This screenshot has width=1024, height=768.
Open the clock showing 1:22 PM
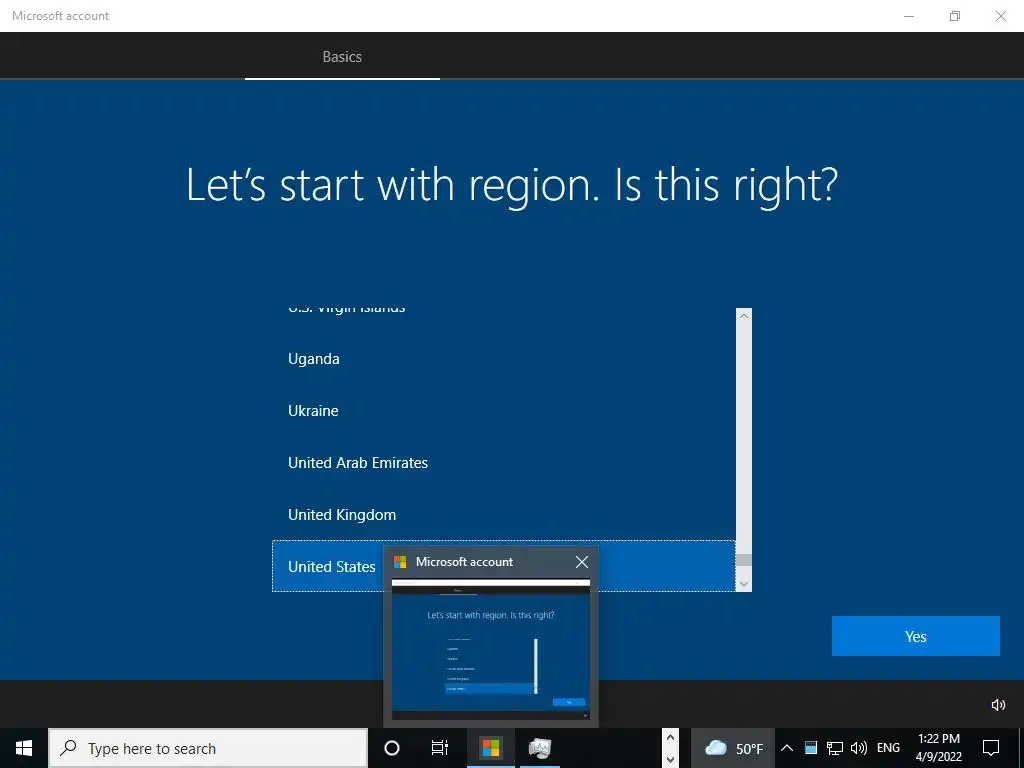pos(938,748)
